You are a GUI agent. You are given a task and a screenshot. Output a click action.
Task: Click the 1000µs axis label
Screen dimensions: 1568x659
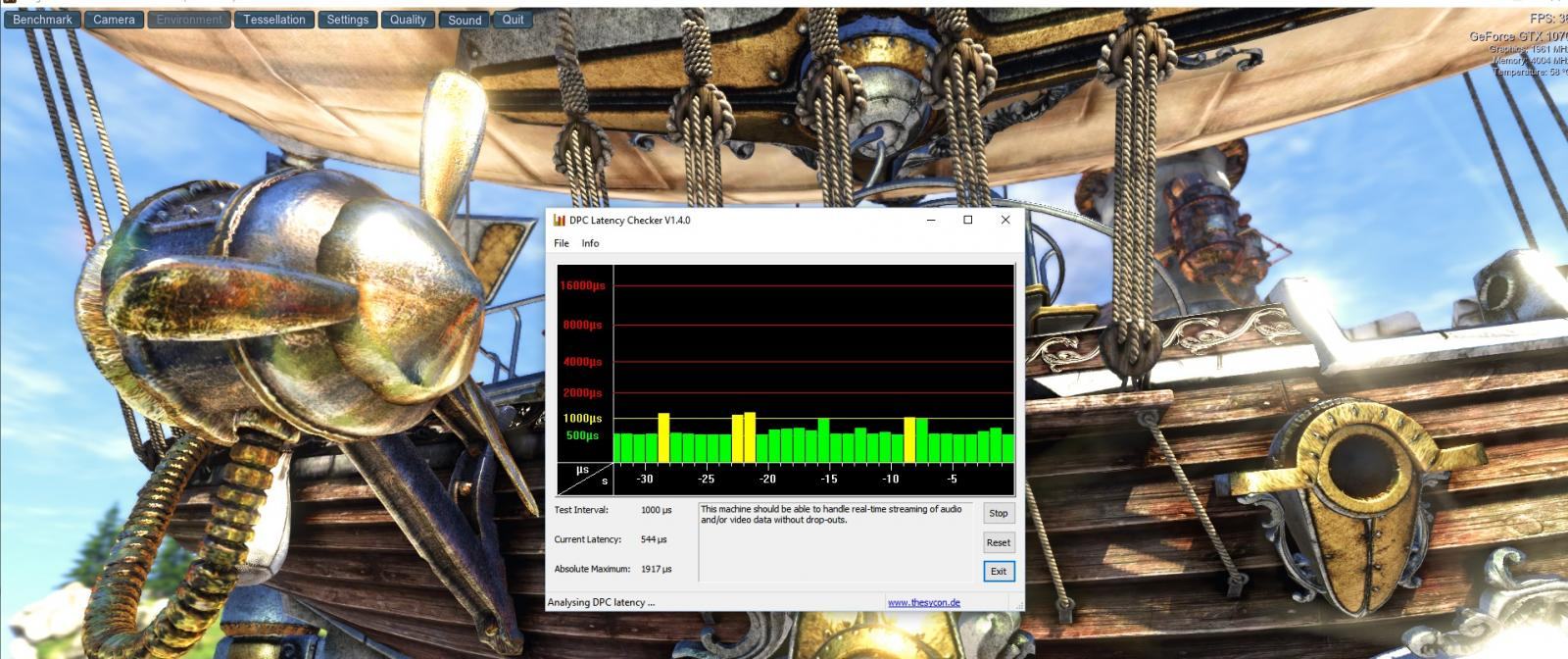[x=582, y=419]
